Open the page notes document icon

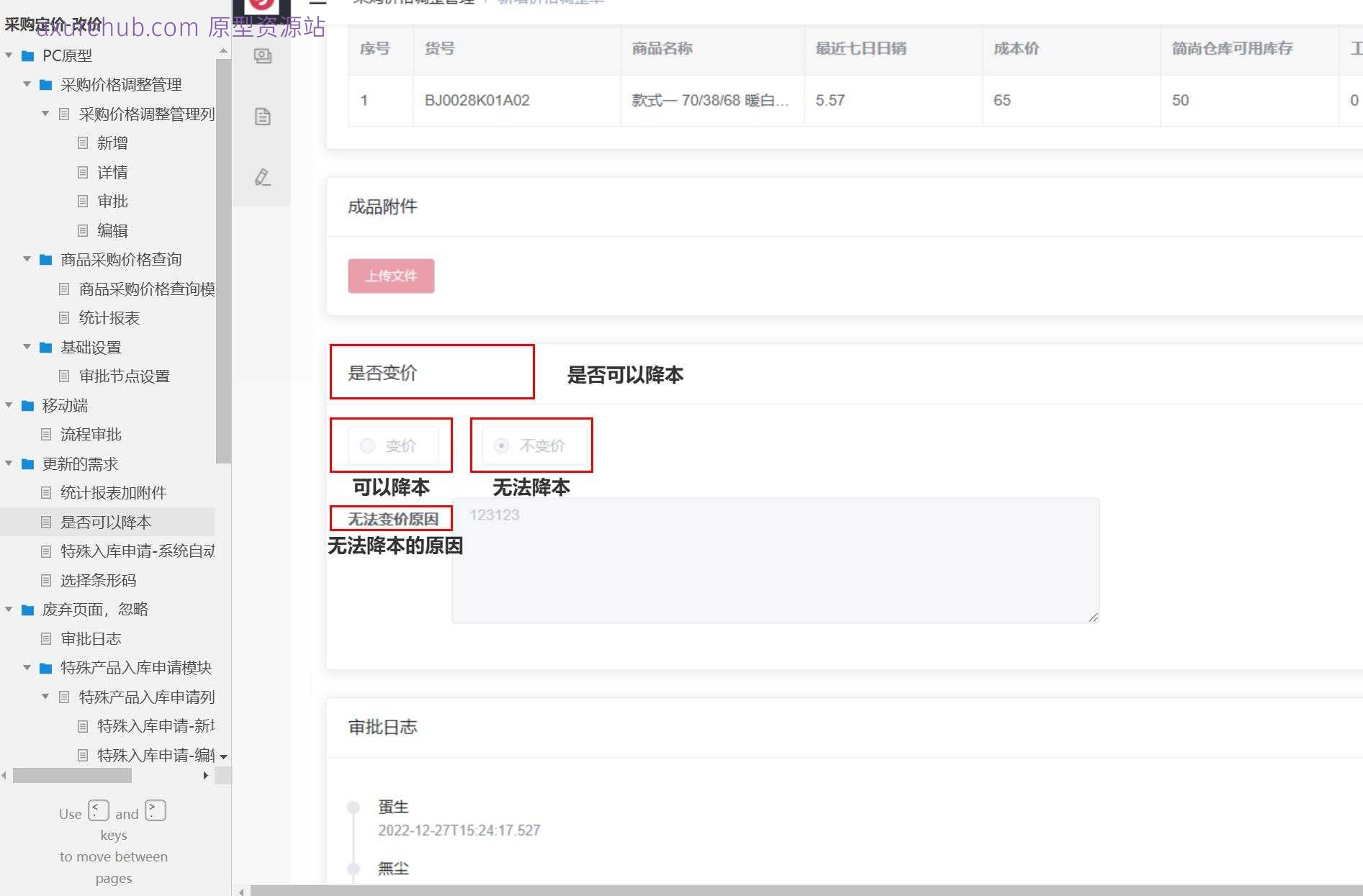(262, 115)
